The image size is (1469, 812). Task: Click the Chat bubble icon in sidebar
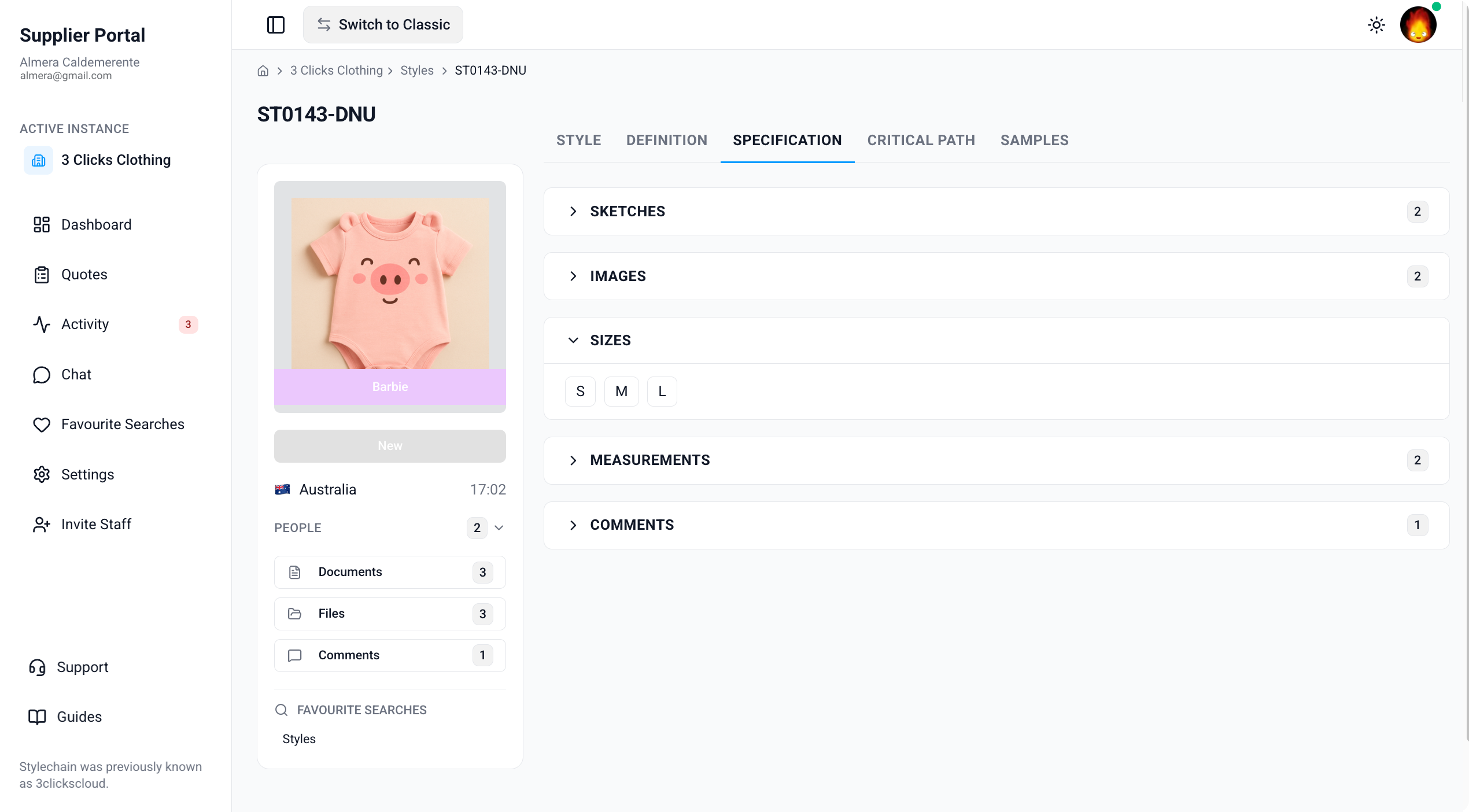click(x=42, y=375)
